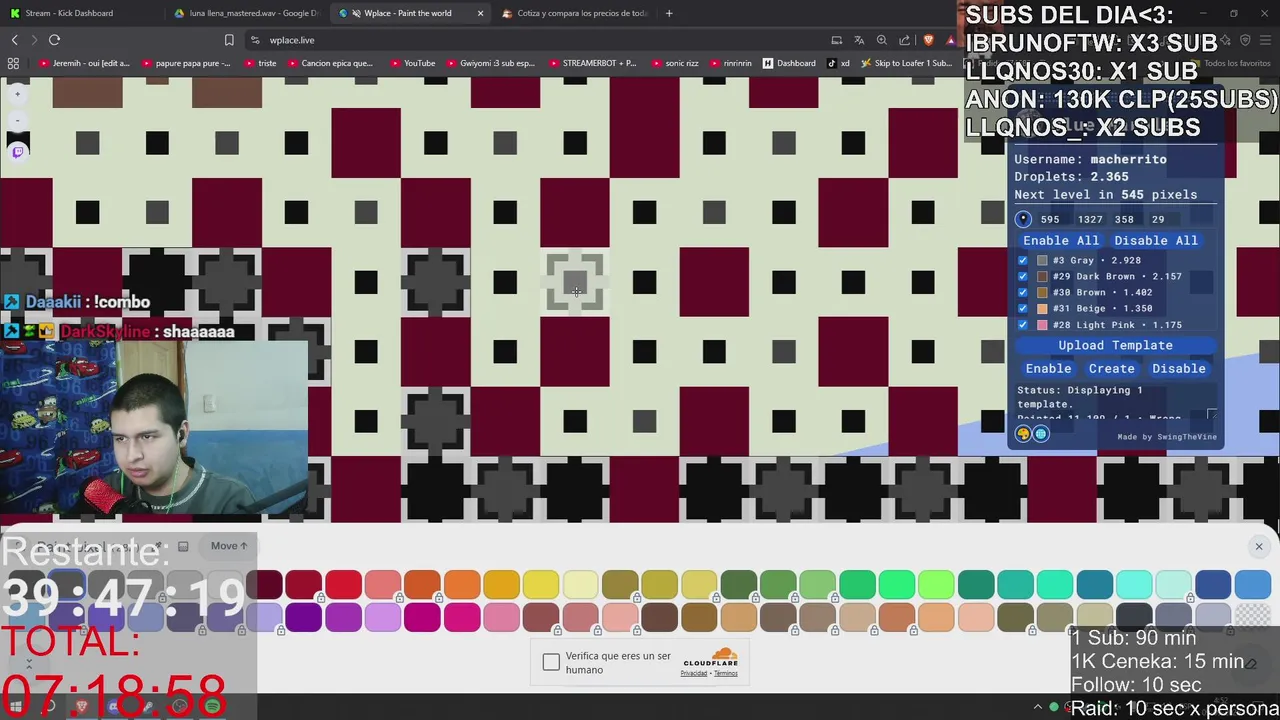1280x720 pixels.
Task: Click the template Enable button
Action: point(1048,369)
